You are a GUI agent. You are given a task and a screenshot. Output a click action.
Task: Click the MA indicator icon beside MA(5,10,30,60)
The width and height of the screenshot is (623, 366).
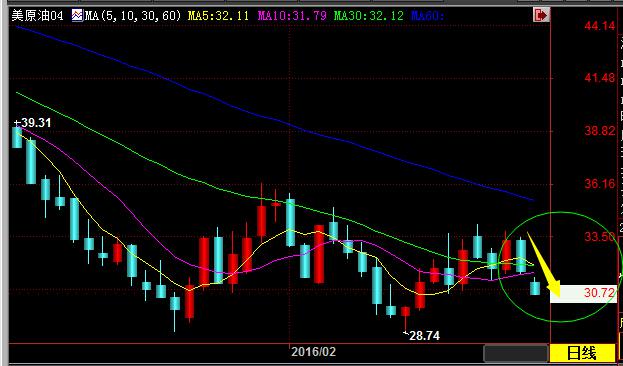(77, 16)
